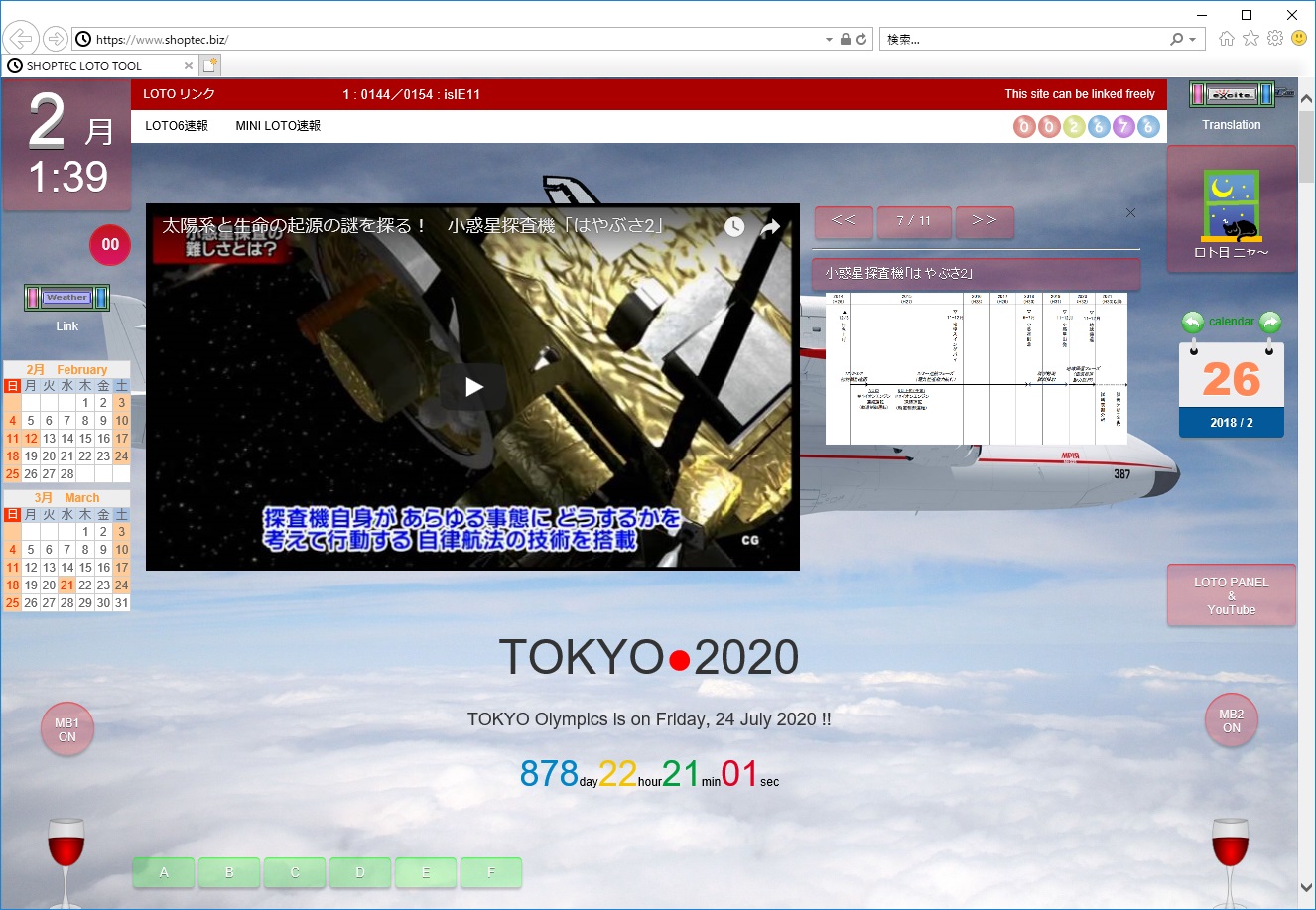Click the purple lotto ball numbered 7
1316x910 pixels.
[1123, 126]
